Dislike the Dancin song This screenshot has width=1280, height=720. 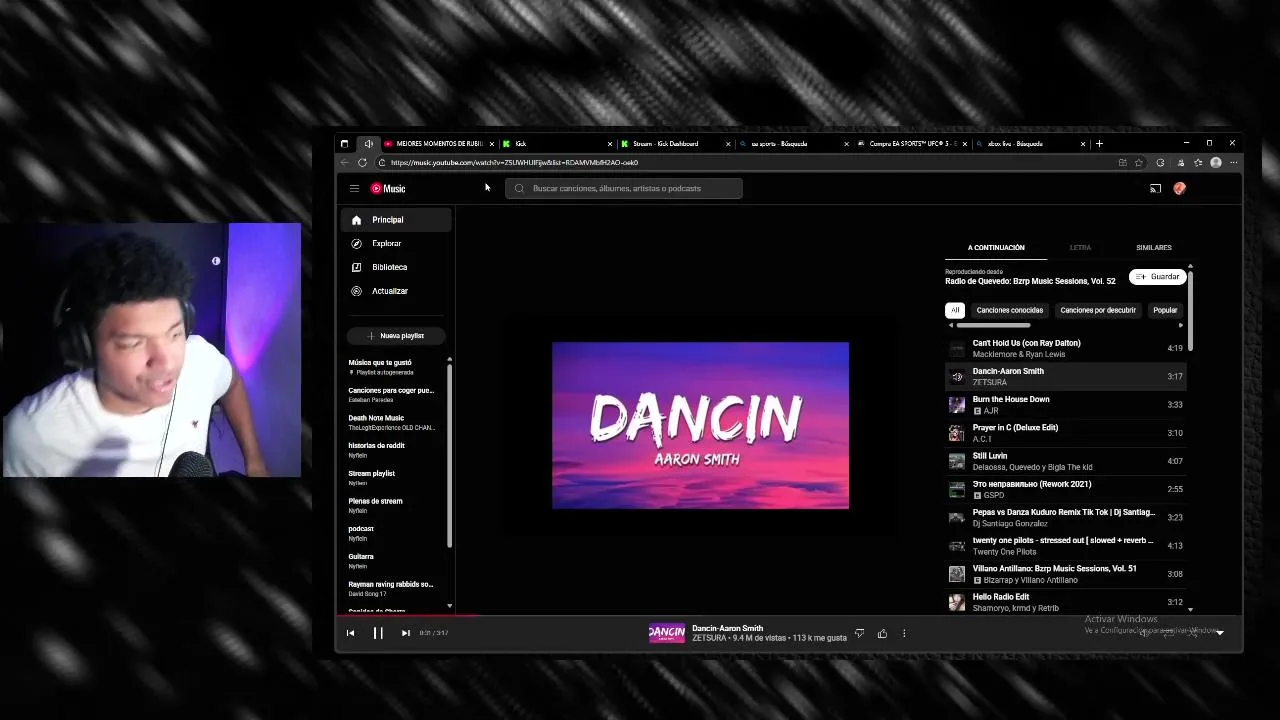pos(859,633)
